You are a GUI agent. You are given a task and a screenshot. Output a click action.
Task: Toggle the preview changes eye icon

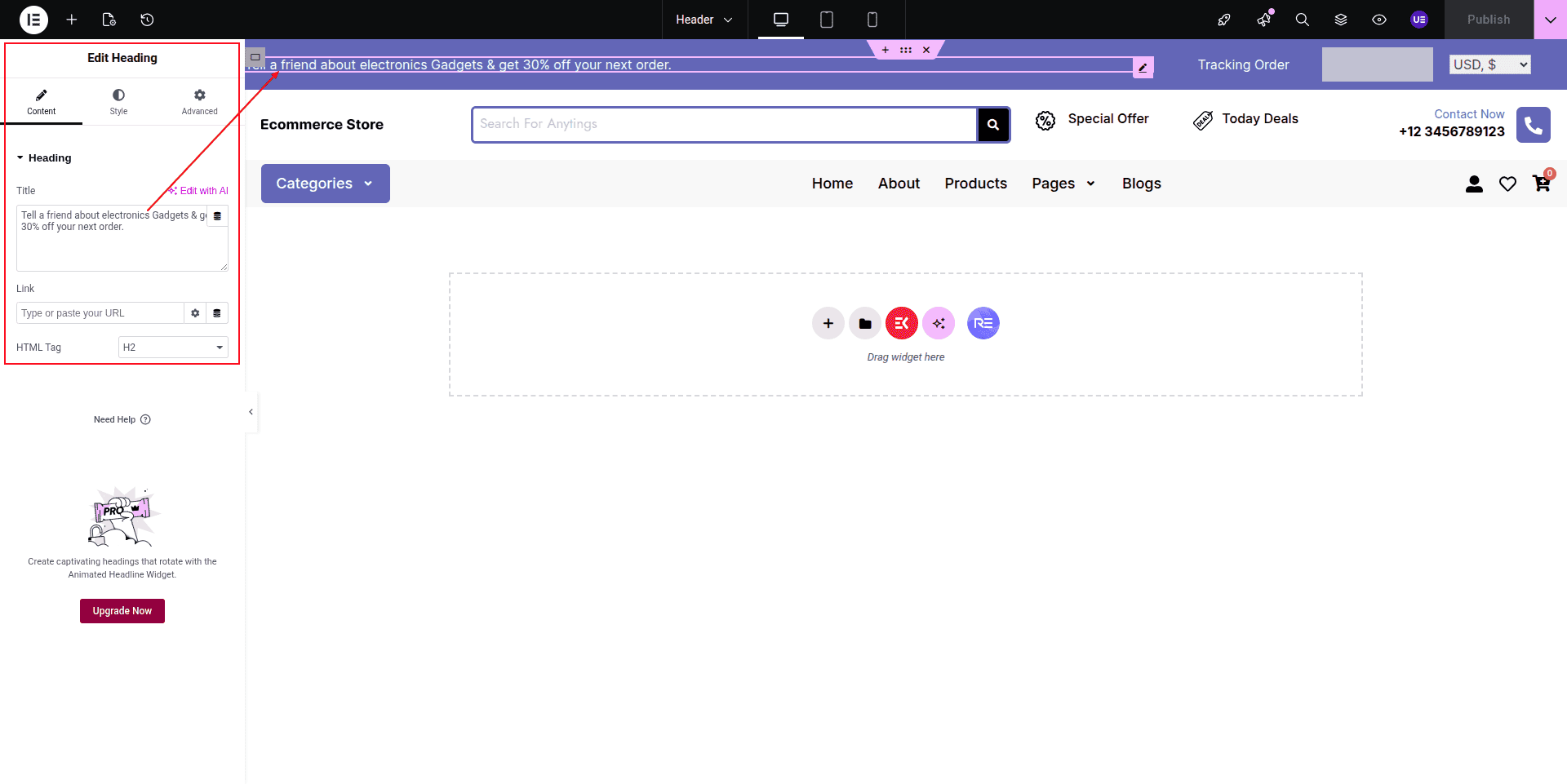[x=1378, y=20]
